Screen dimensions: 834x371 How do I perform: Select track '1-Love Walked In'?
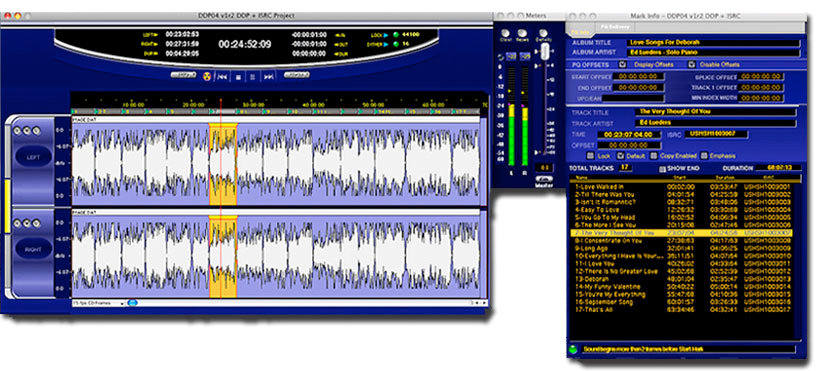pos(681,187)
